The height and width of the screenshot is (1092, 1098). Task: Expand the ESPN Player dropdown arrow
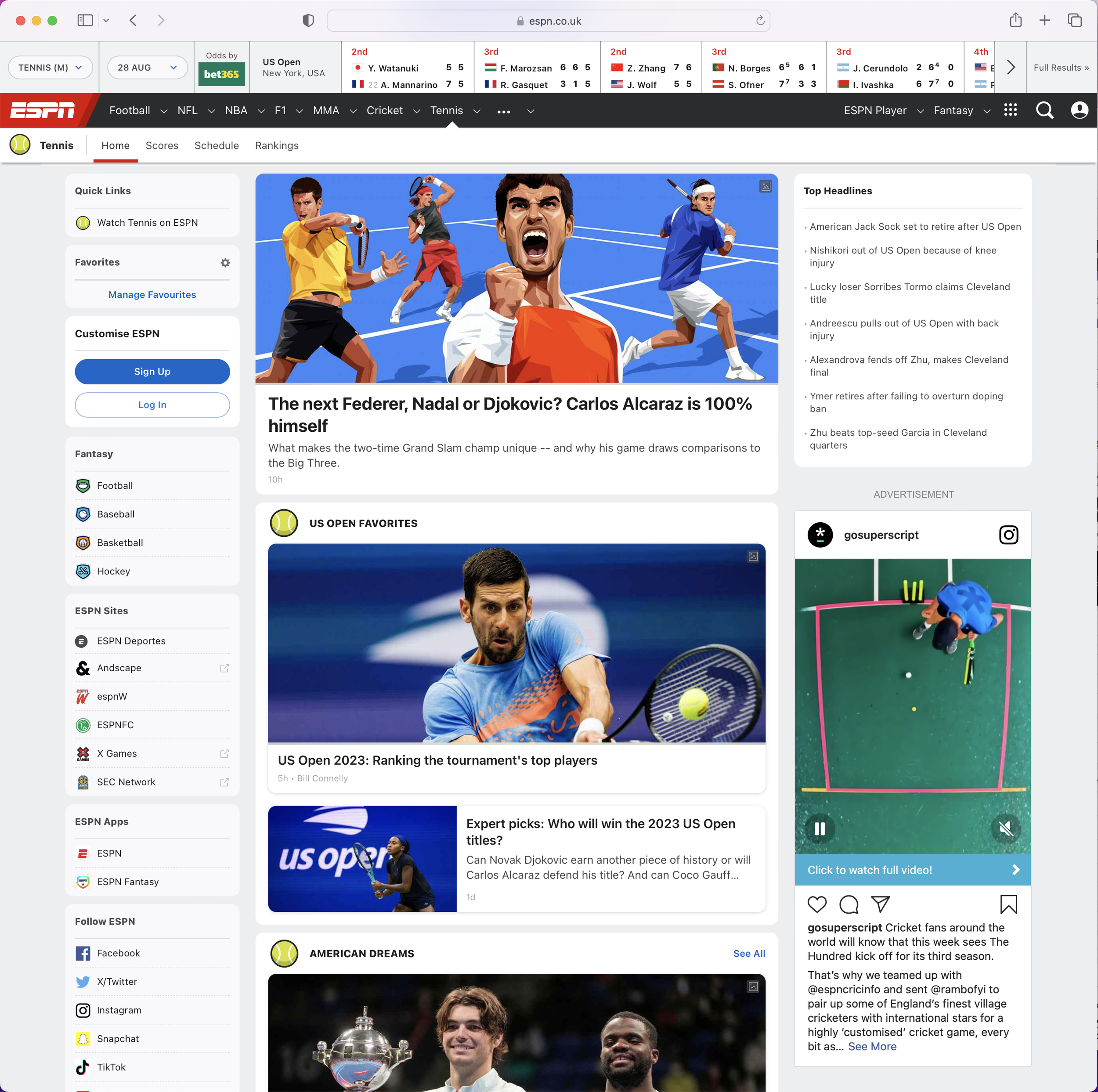[x=920, y=111]
